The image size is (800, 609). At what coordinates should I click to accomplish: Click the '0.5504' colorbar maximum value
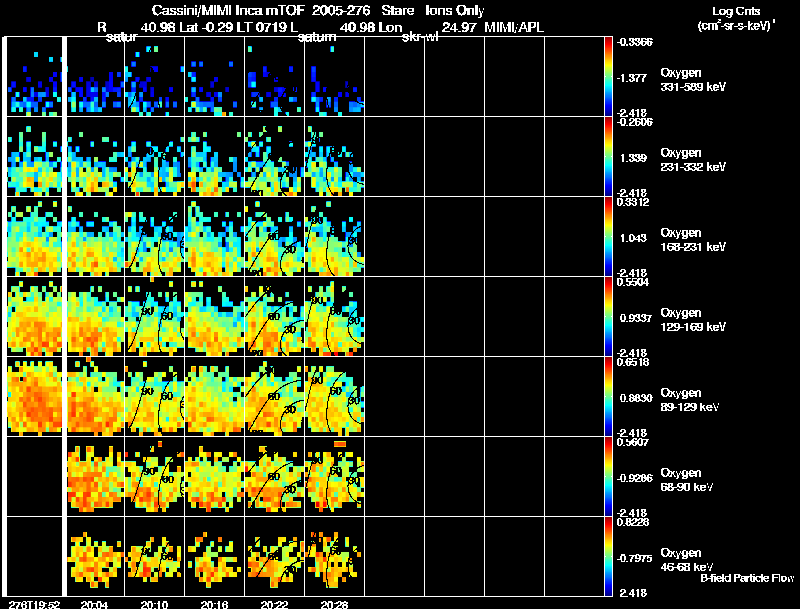(633, 282)
